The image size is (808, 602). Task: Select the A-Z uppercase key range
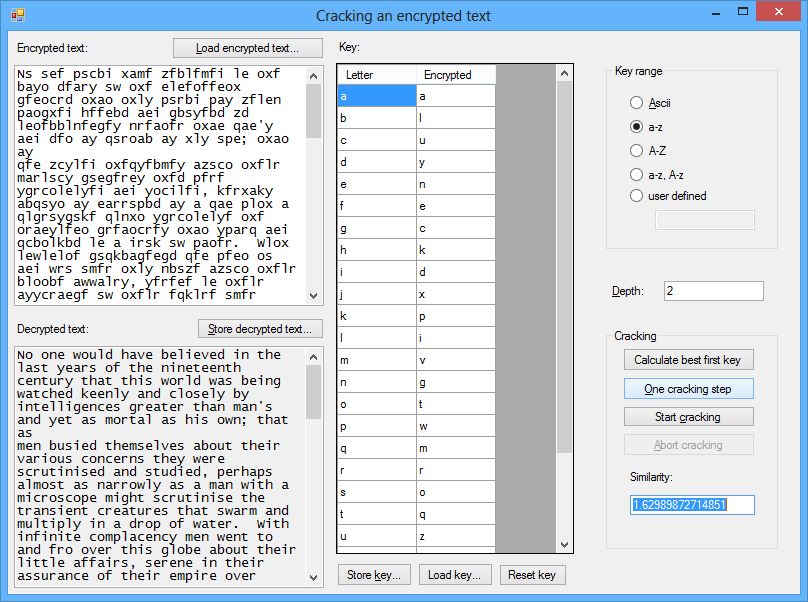point(636,150)
